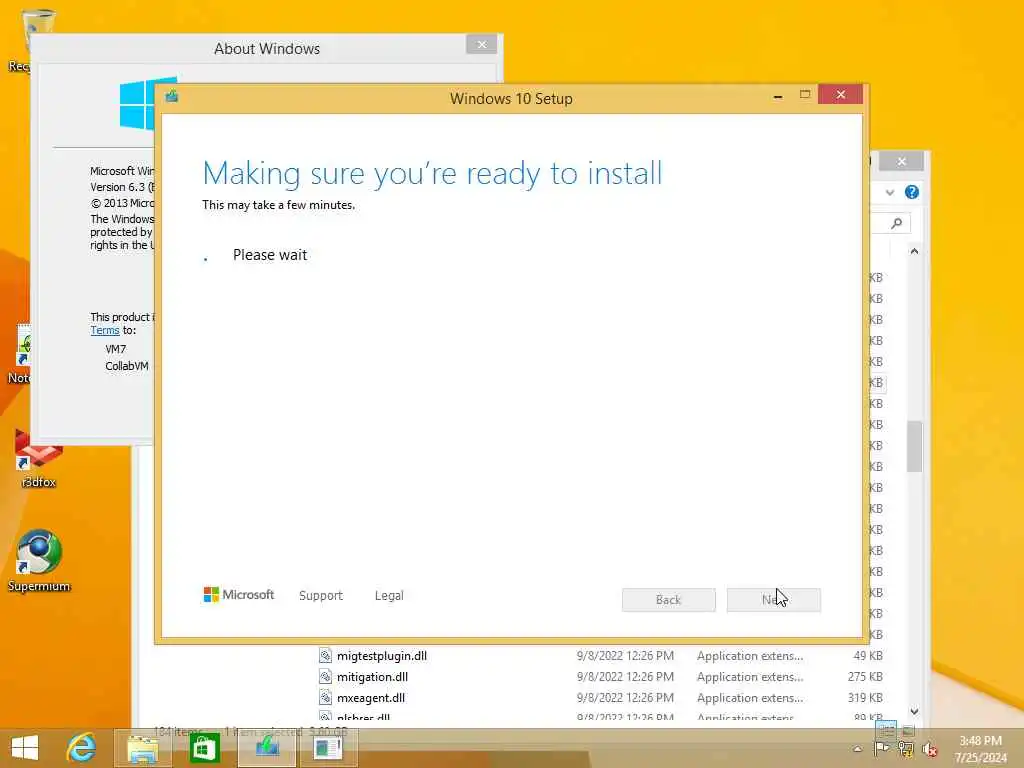
Task: Click the Microsoft logo in Setup
Action: (238, 594)
